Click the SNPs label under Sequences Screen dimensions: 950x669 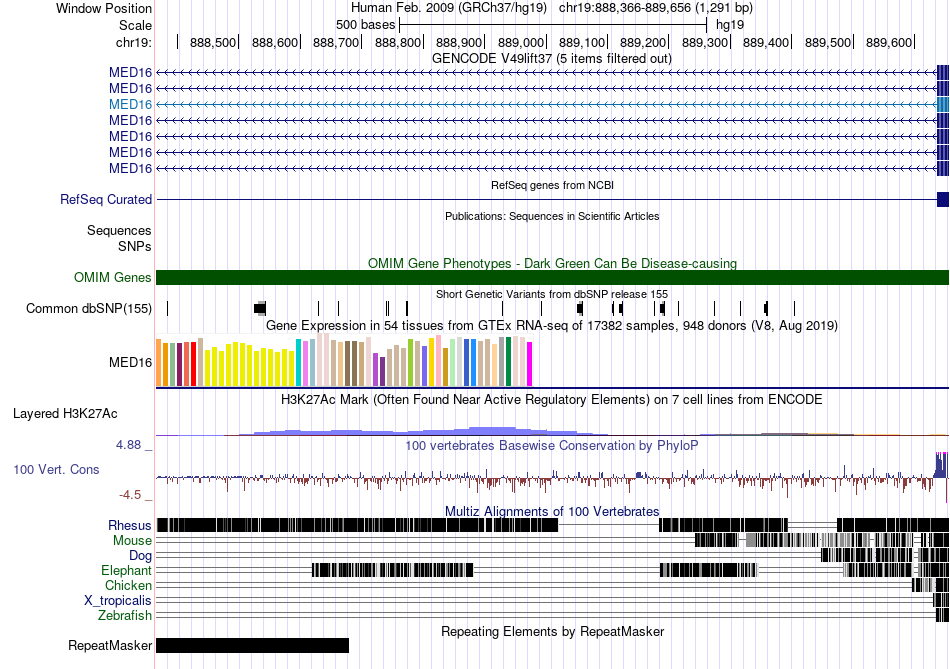tap(135, 247)
